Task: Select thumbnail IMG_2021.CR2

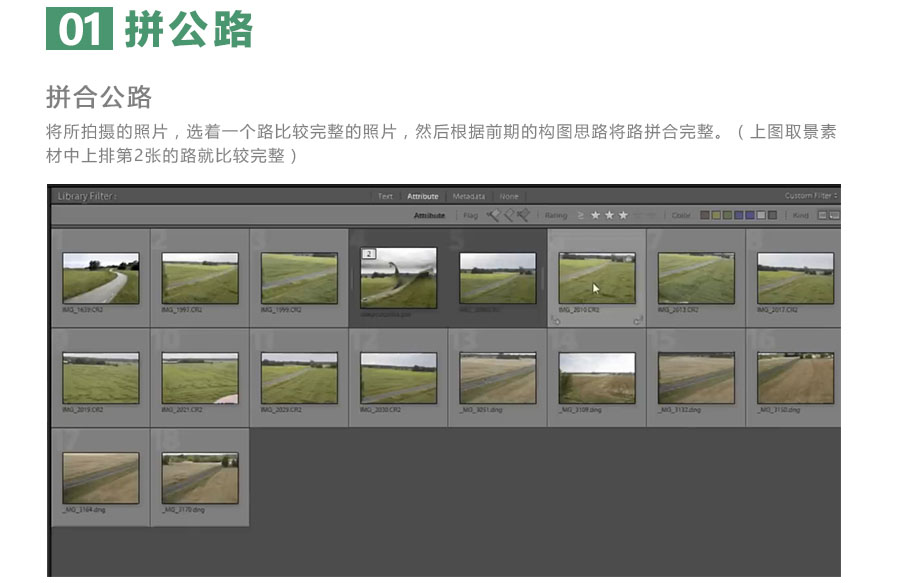Action: coord(200,378)
